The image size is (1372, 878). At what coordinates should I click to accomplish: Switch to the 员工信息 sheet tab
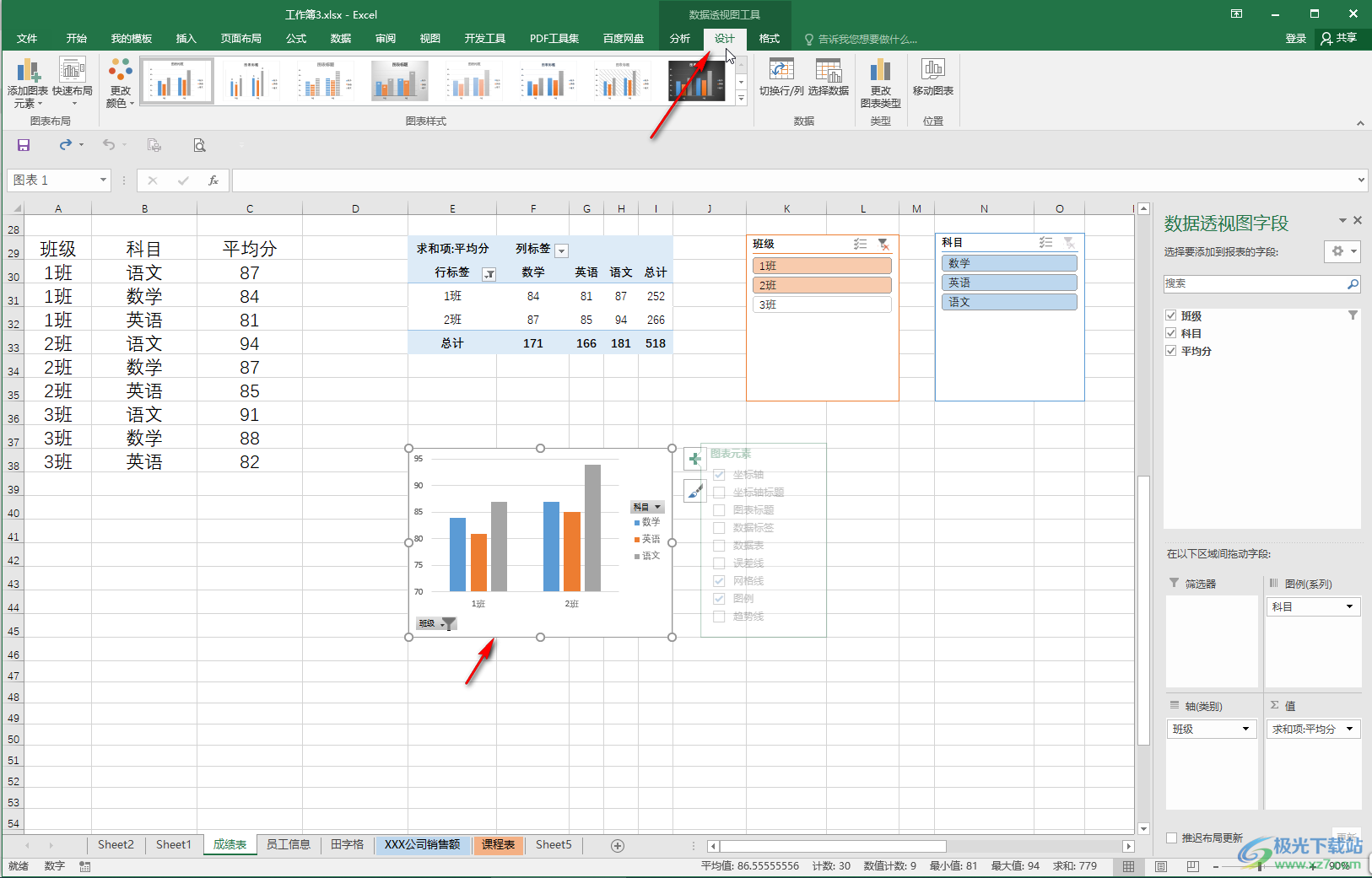point(288,845)
